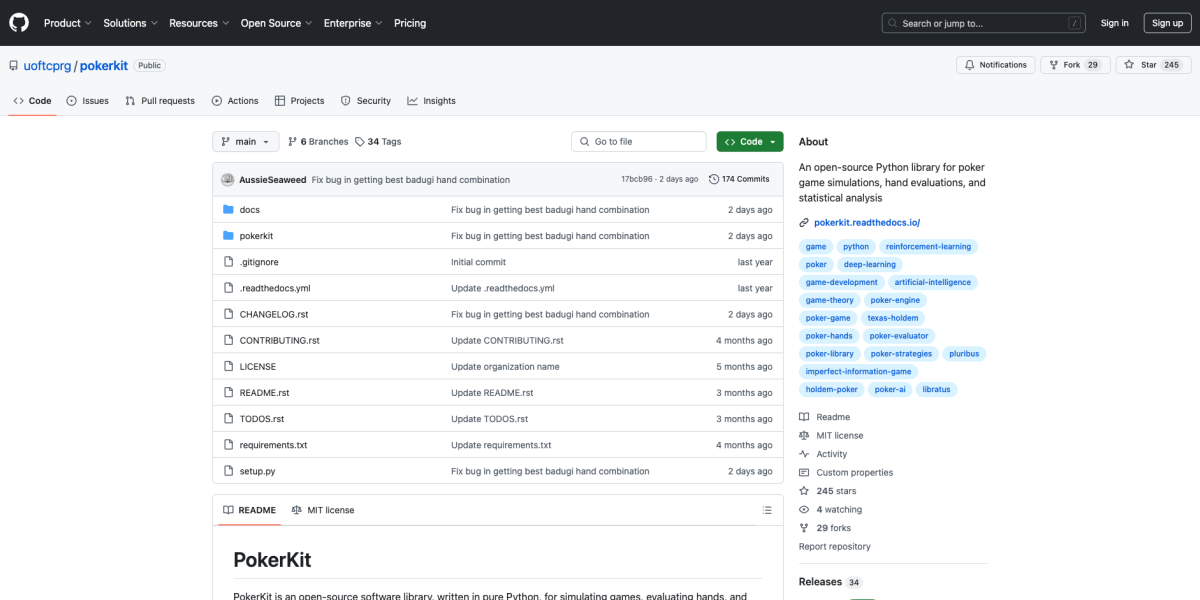Switch to the Issues tab
This screenshot has width=1200, height=600.
(88, 101)
